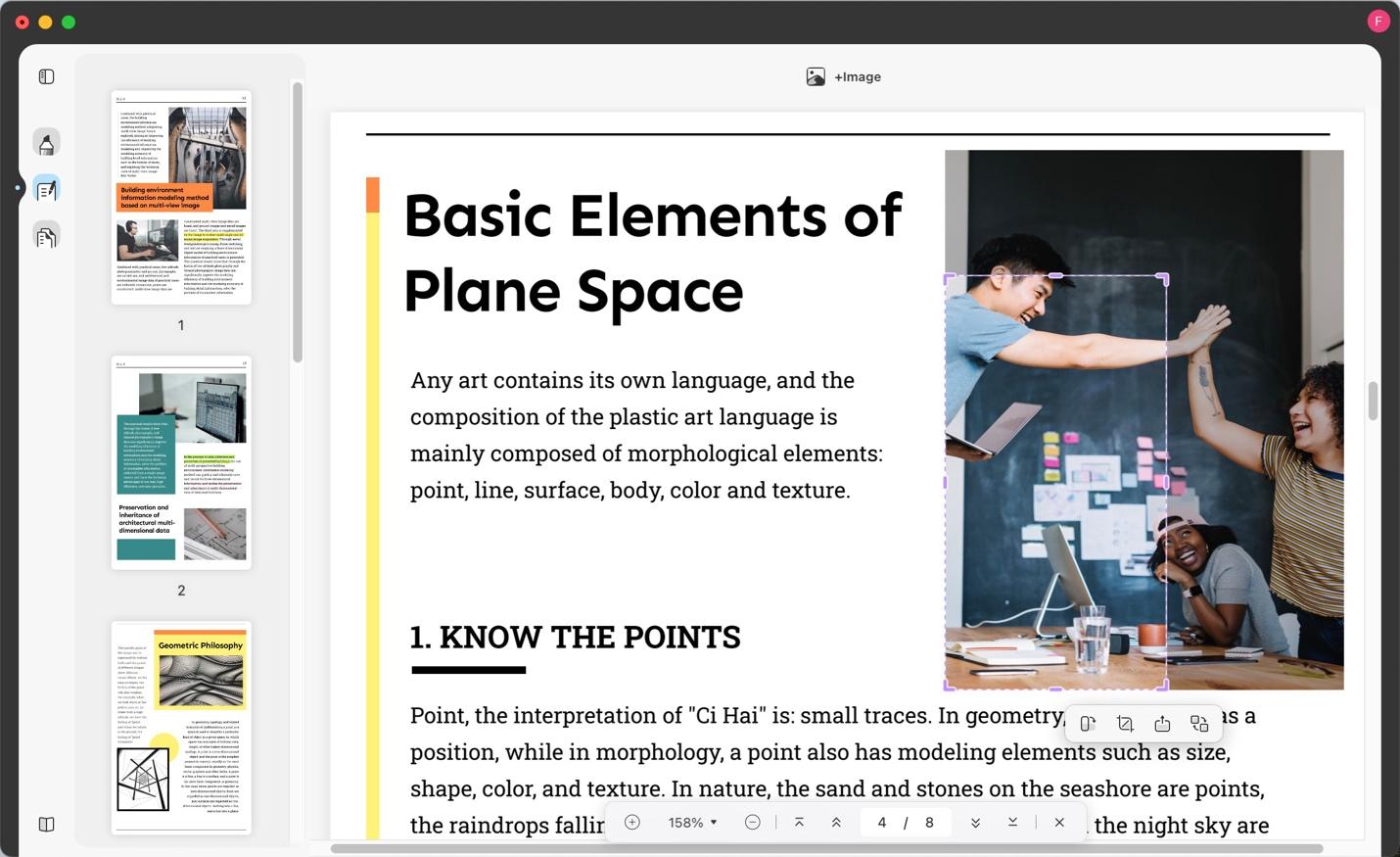Close the page navigation bar
Screen dimensions: 1400x857
[1059, 823]
